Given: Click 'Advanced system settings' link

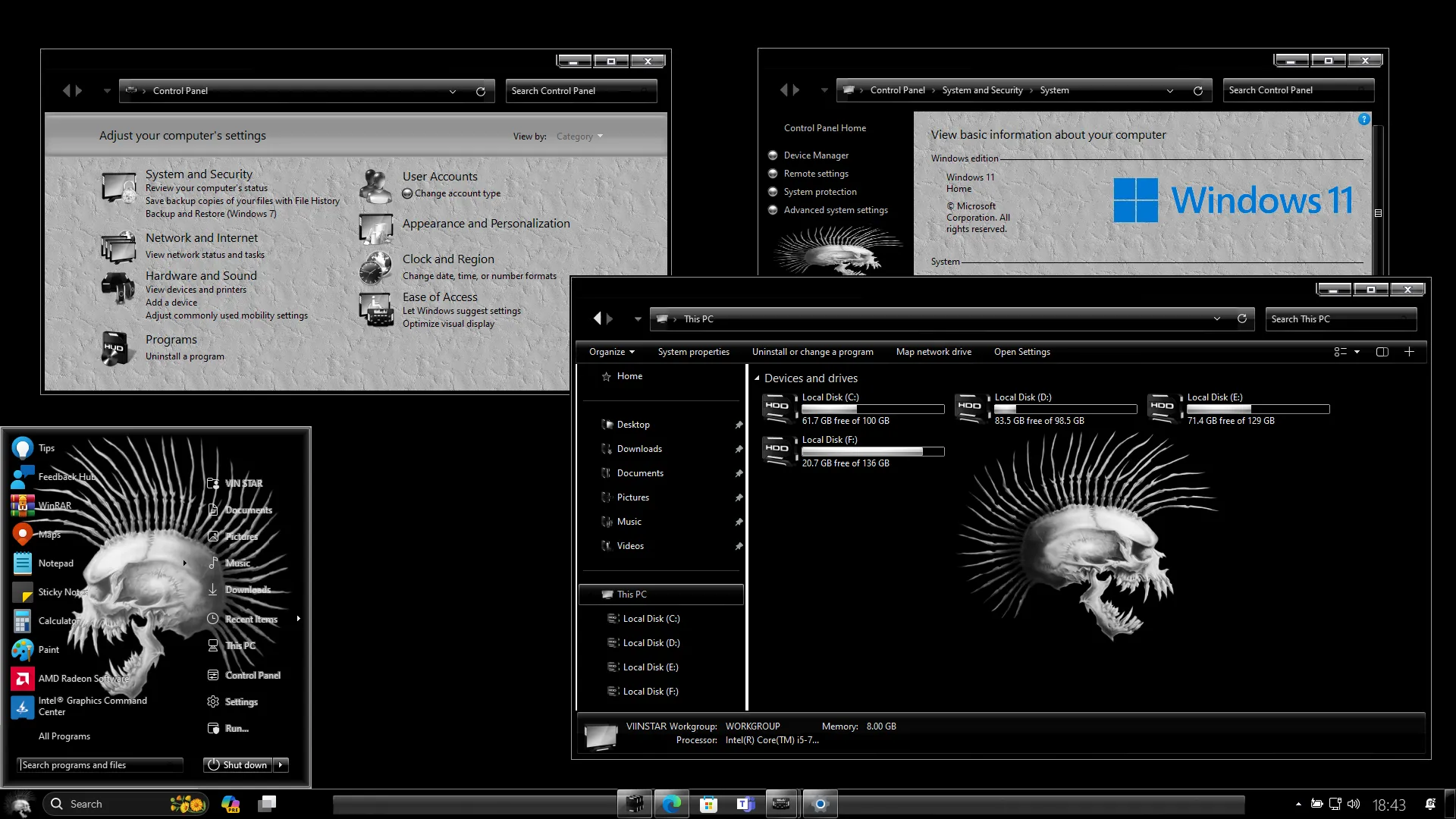Looking at the screenshot, I should pos(836,210).
